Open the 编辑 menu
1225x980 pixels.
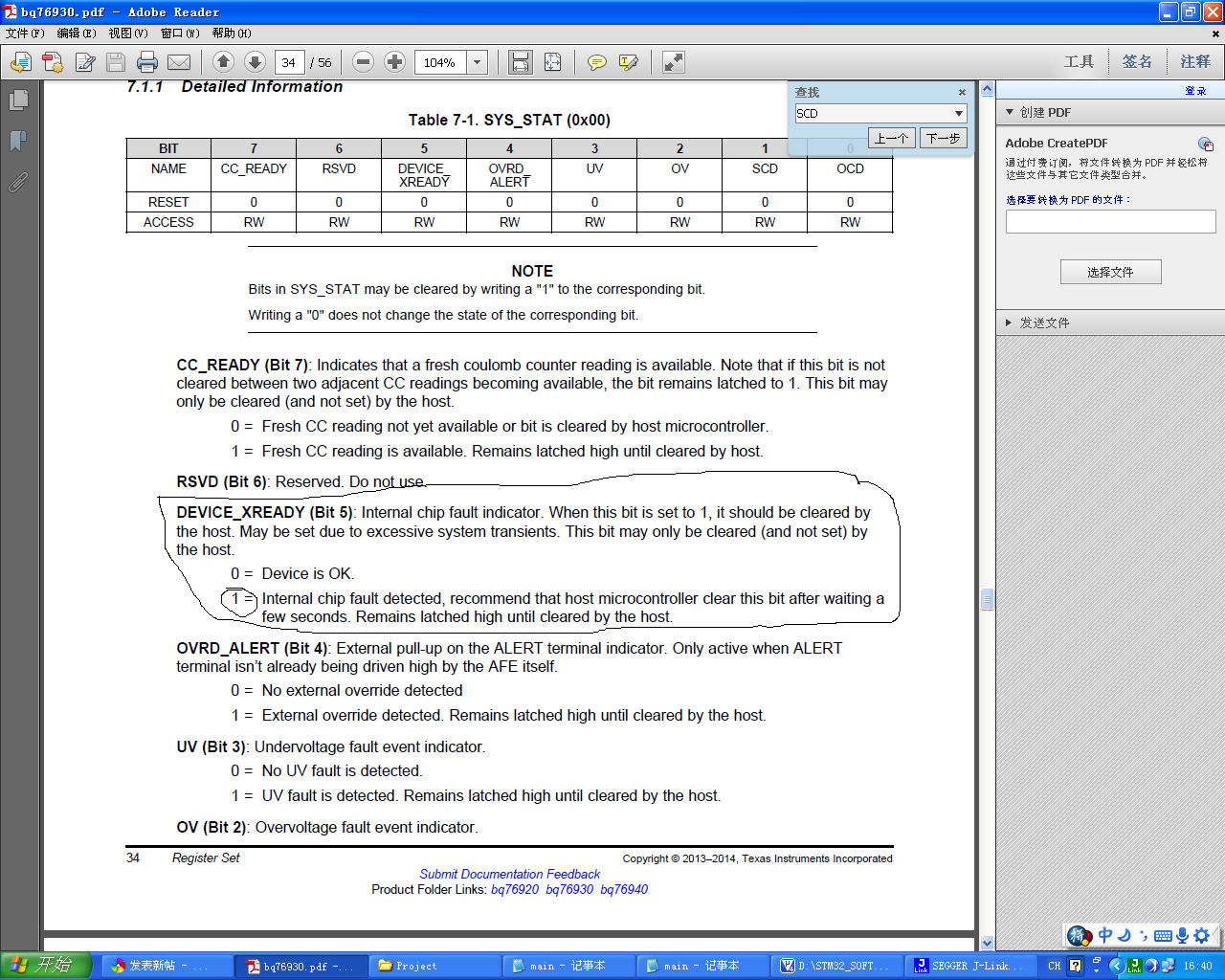click(77, 33)
